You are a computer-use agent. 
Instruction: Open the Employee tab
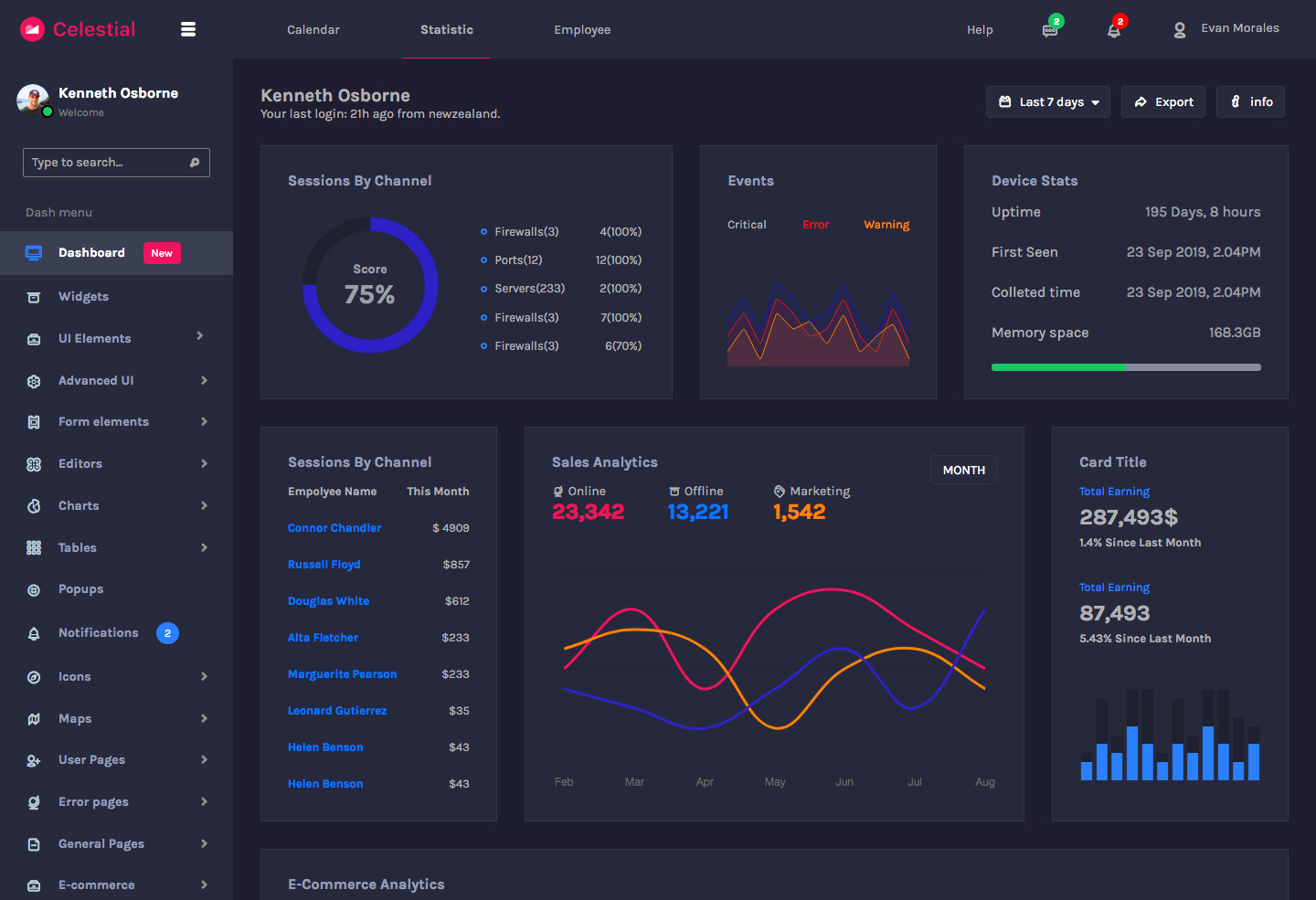(582, 30)
